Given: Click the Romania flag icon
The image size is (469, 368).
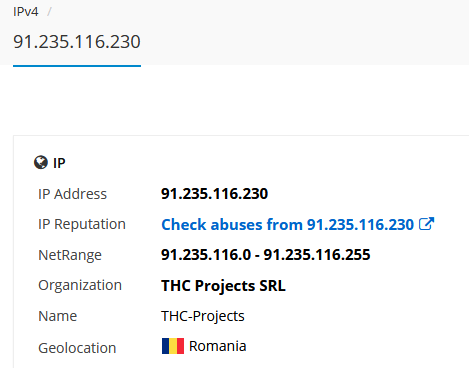Looking at the screenshot, I should pyautogui.click(x=173, y=346).
